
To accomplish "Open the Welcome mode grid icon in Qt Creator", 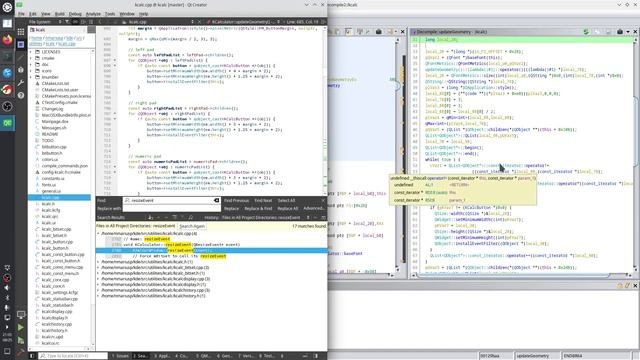I will coord(21,31).
